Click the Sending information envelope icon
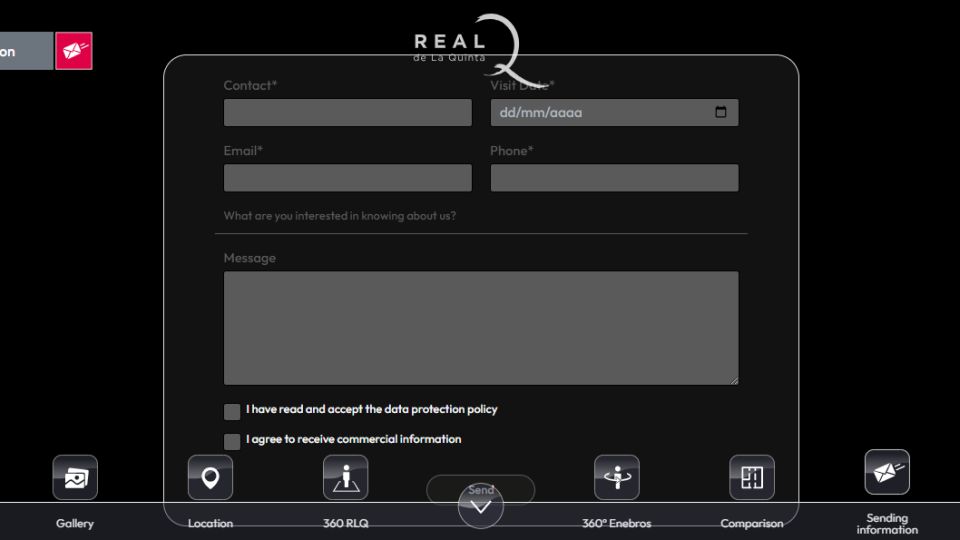Viewport: 960px width, 540px height. [887, 472]
